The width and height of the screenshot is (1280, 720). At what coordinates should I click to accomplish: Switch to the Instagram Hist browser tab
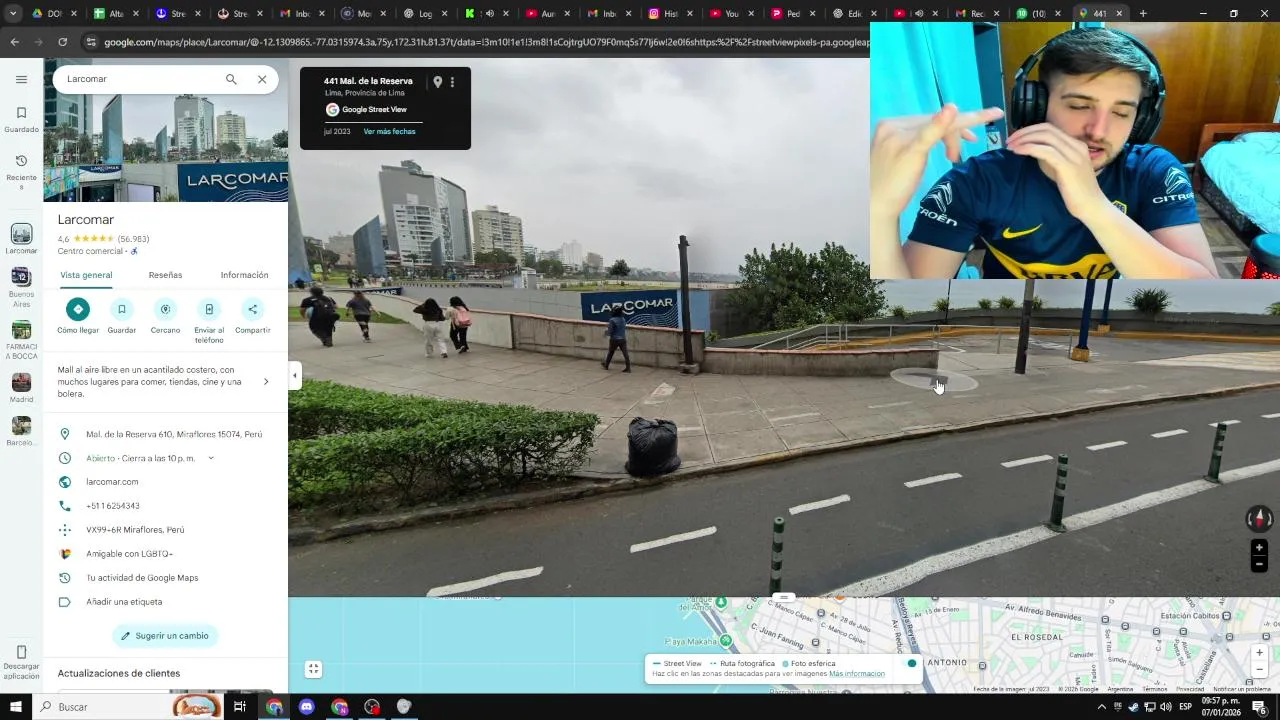tap(672, 14)
